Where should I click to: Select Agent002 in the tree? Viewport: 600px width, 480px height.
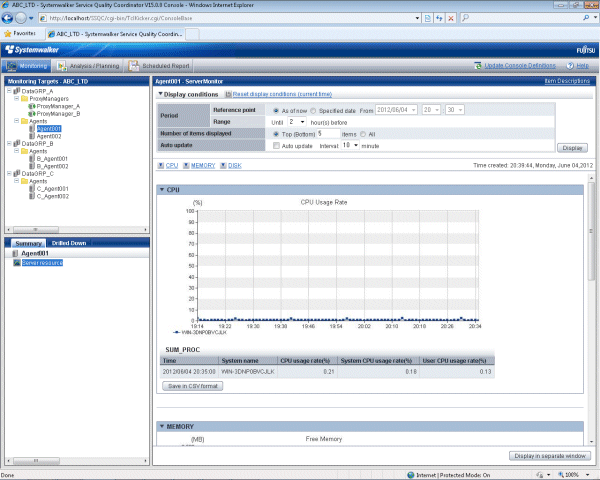49,136
